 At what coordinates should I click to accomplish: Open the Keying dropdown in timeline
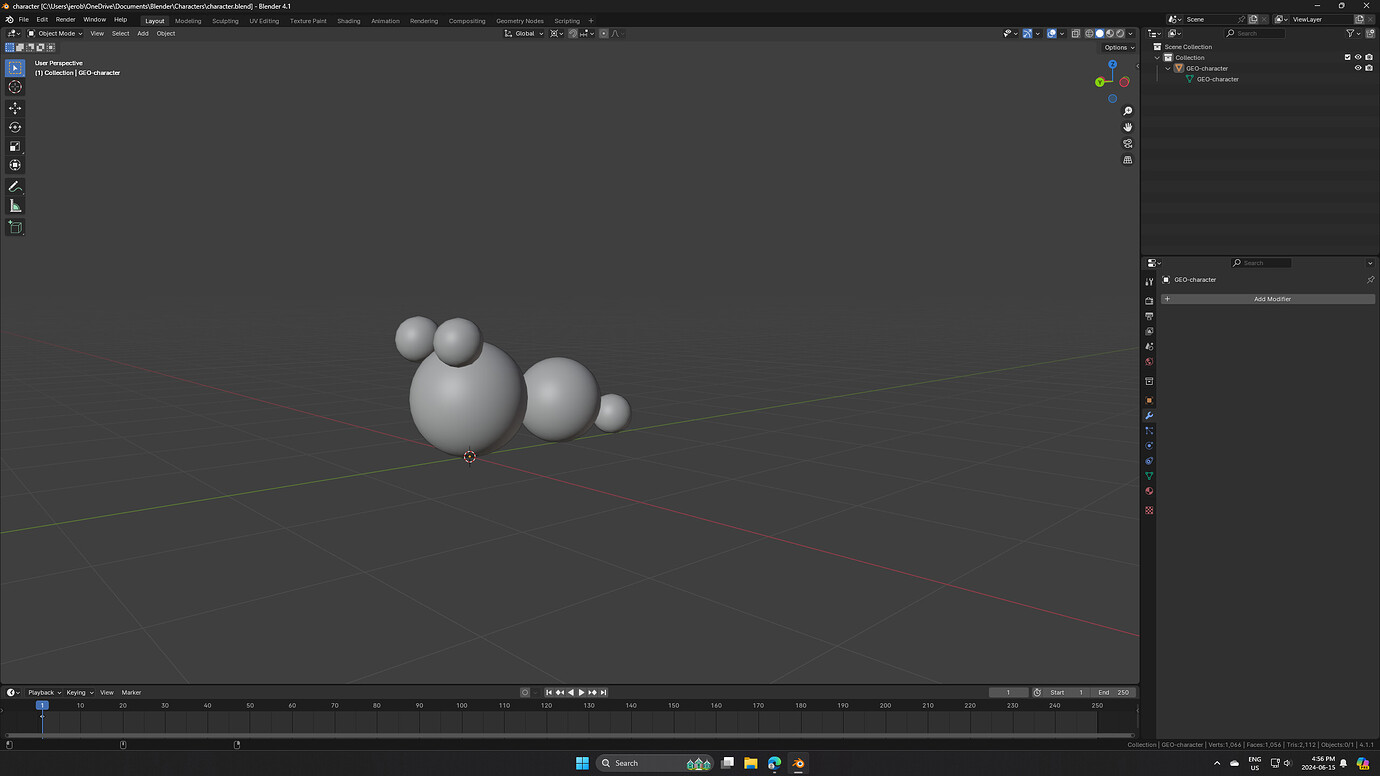pyautogui.click(x=79, y=692)
